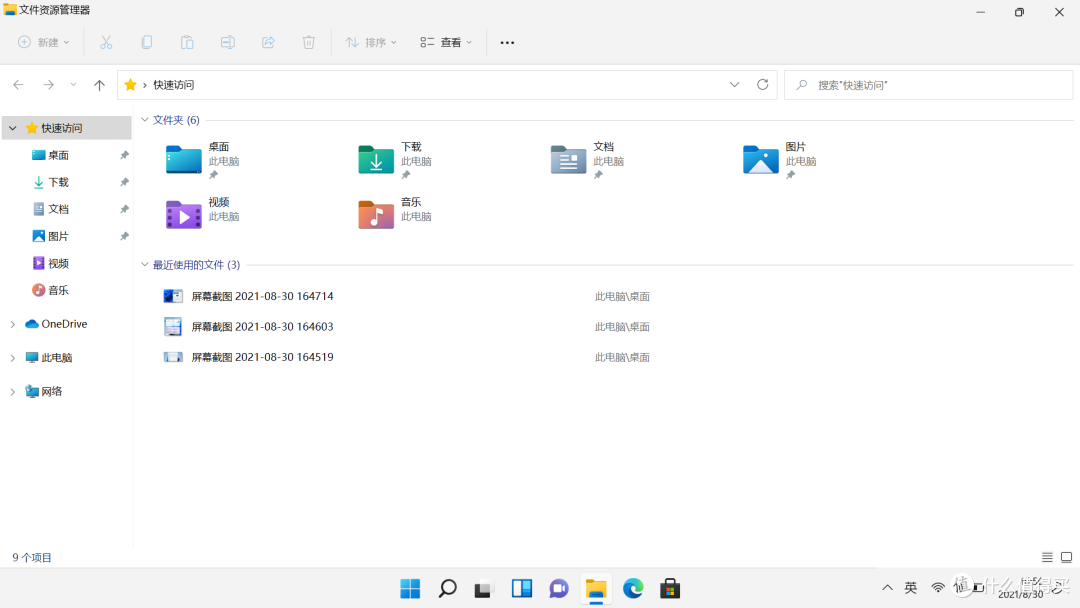Collapse 快速访问 in the navigation pane
Image resolution: width=1080 pixels, height=608 pixels.
click(x=12, y=128)
